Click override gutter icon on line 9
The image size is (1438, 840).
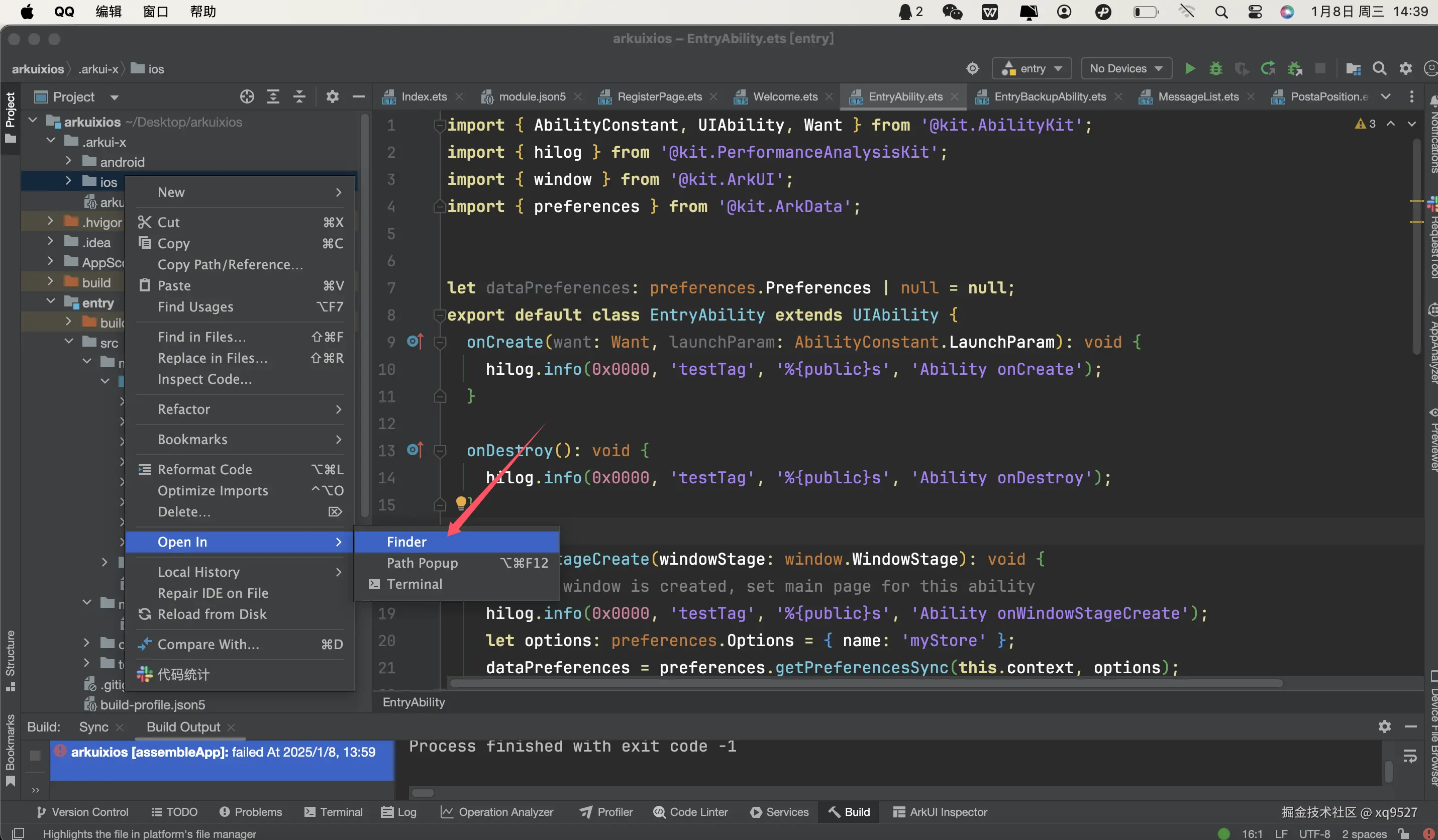coord(415,342)
